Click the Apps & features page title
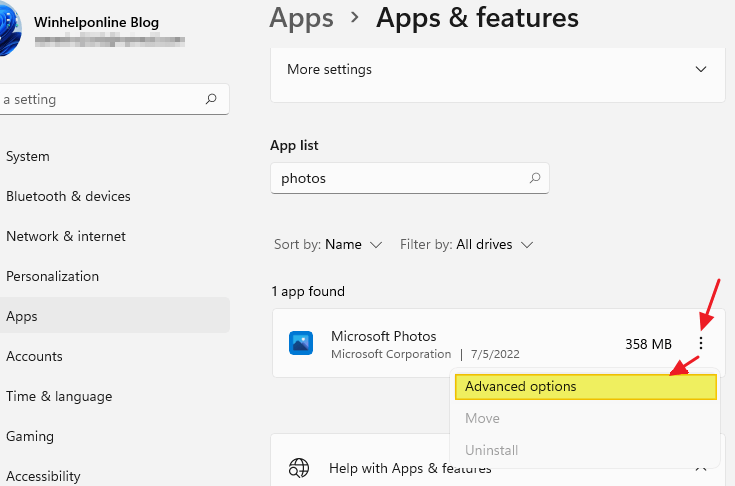The width and height of the screenshot is (735, 486). click(x=477, y=18)
